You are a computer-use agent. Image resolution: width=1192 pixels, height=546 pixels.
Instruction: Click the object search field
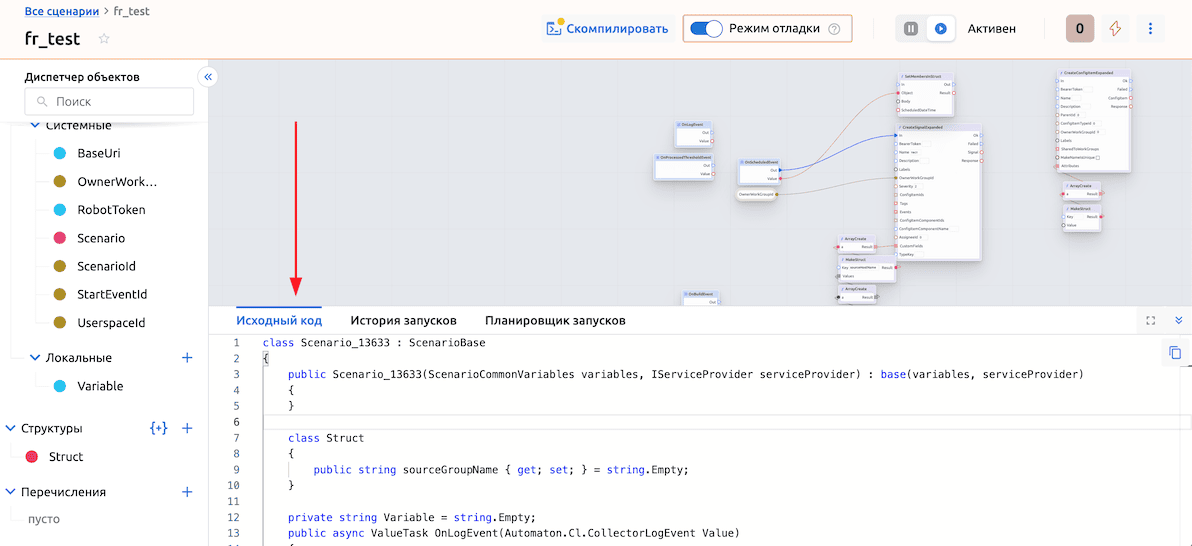click(109, 101)
